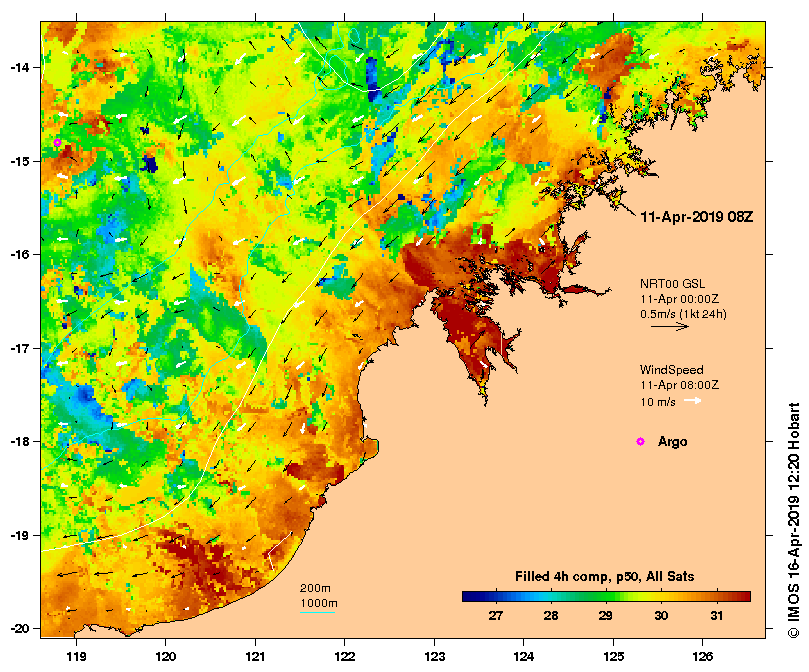This screenshot has height=672, width=809.
Task: Click the latitude label -15
Action: point(20,161)
